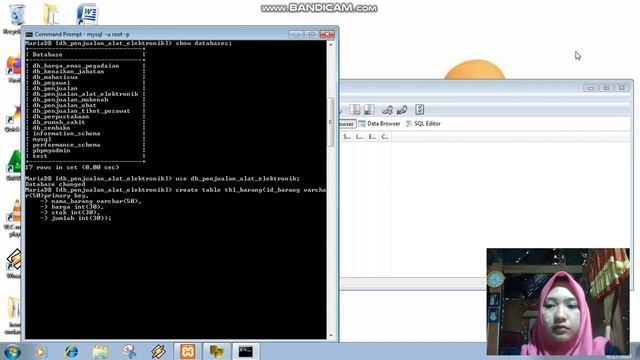This screenshot has height=360, width=640.
Task: Click the second link-chain toolbar icon
Action: [x=402, y=109]
